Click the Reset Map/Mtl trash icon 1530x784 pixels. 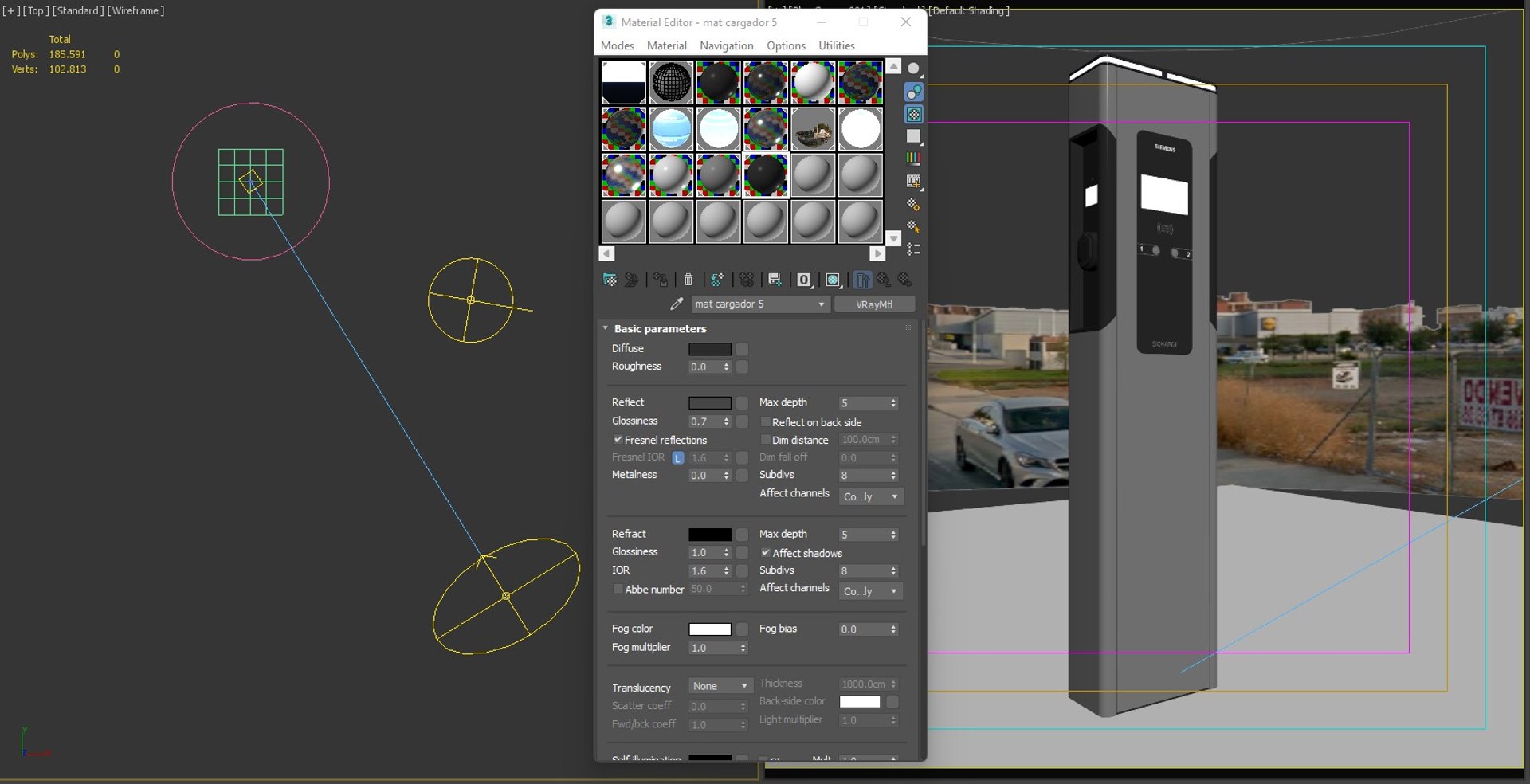tap(688, 280)
